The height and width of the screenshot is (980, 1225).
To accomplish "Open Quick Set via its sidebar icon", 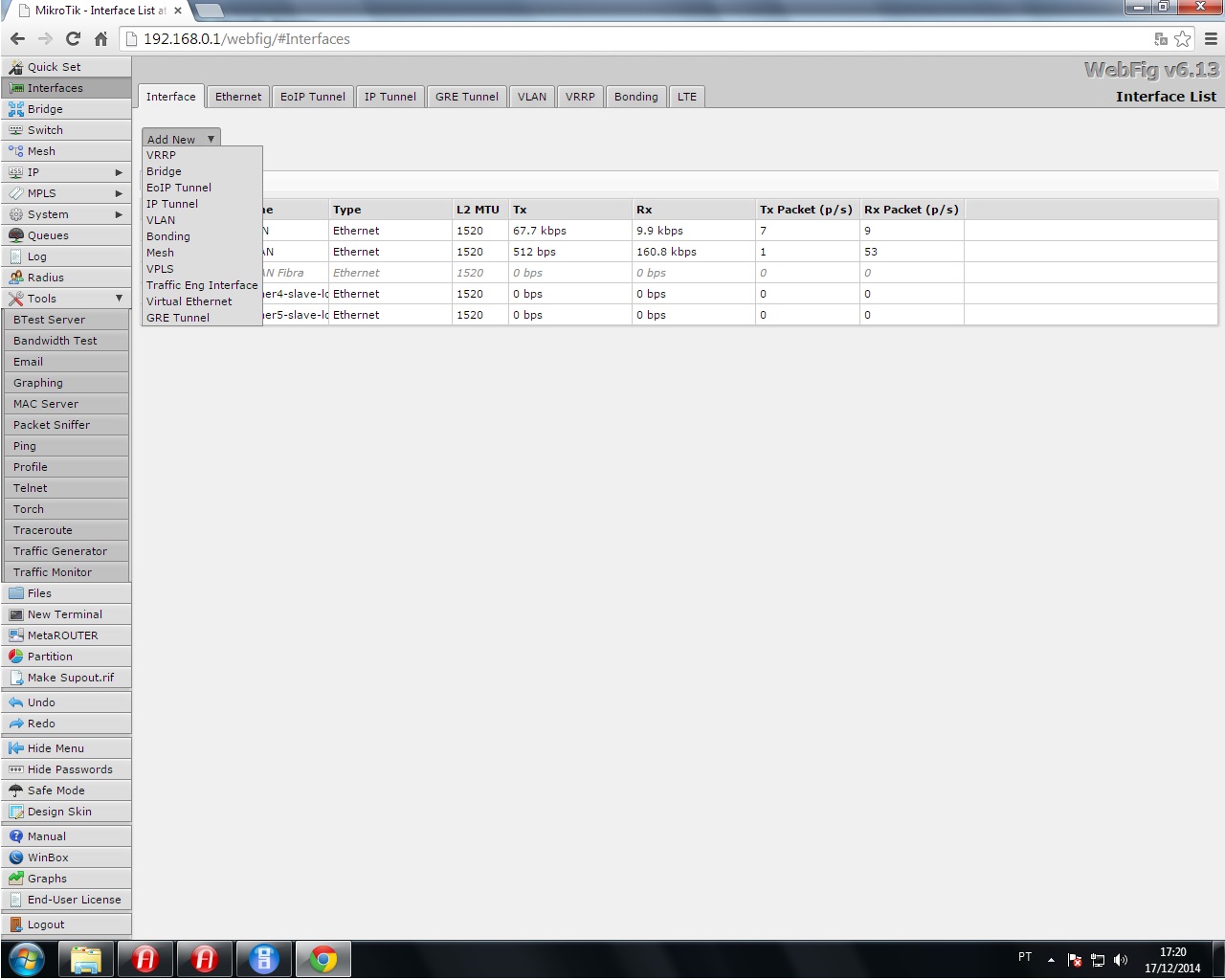I will [x=16, y=67].
